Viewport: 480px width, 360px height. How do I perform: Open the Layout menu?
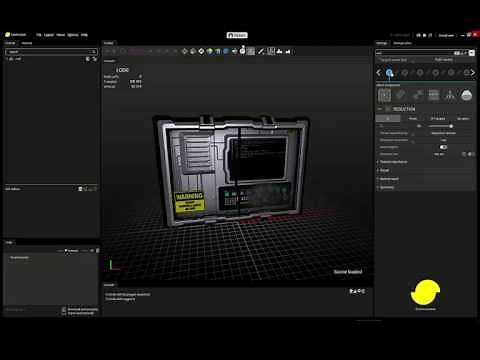click(x=49, y=35)
